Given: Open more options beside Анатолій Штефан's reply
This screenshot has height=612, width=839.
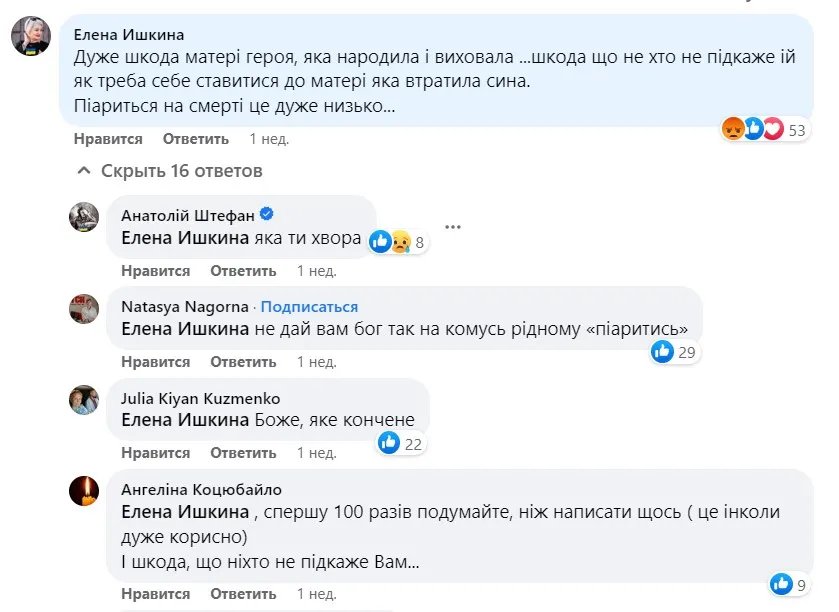Looking at the screenshot, I should click(x=456, y=226).
